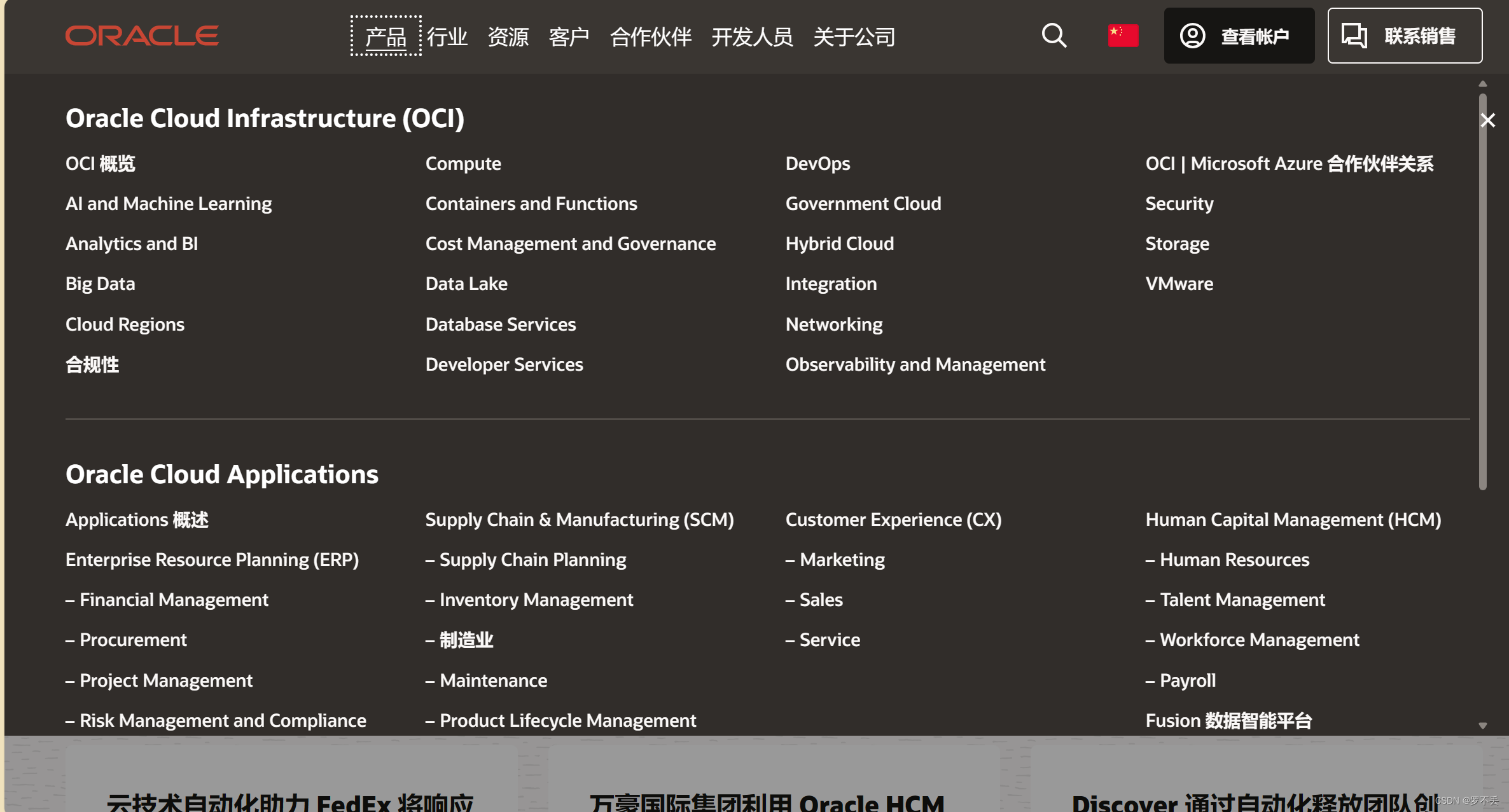
Task: Click the 合规性 link
Action: [91, 363]
